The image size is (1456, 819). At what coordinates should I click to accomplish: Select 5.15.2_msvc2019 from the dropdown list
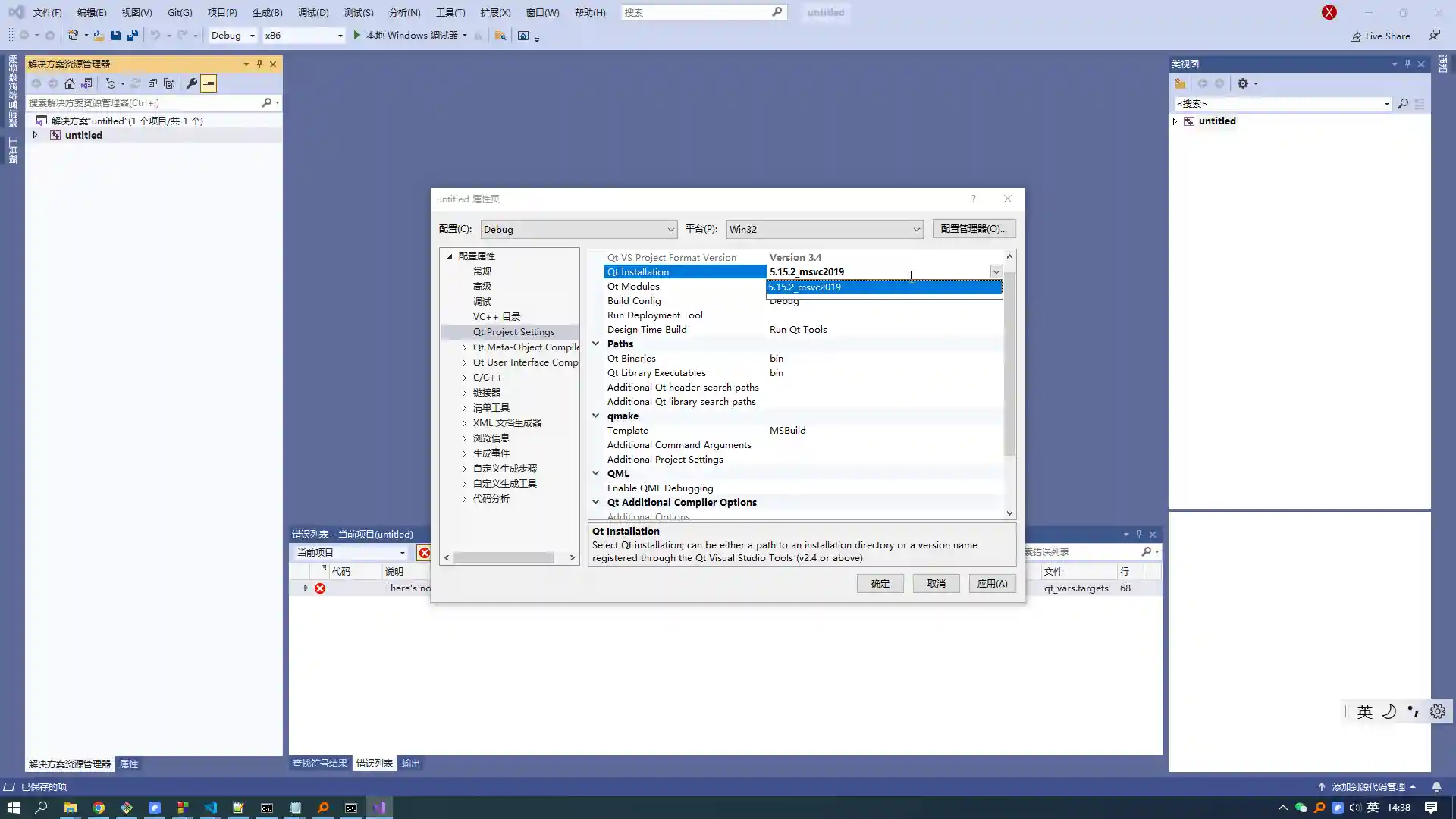pyautogui.click(x=884, y=287)
